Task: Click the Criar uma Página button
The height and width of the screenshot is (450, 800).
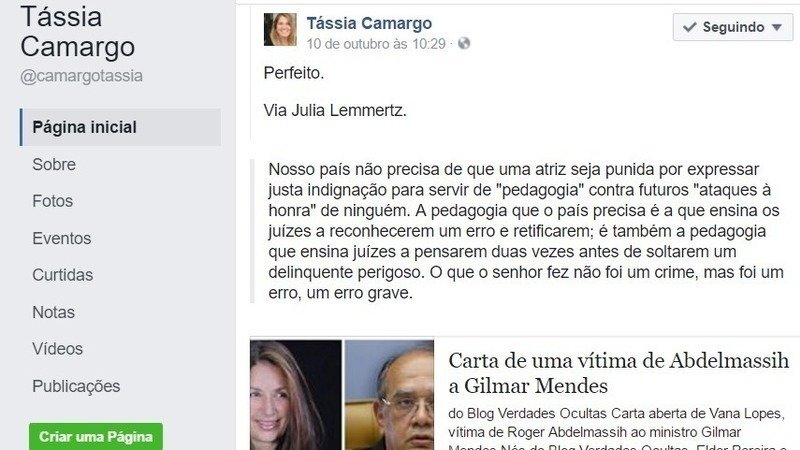Action: click(x=96, y=437)
